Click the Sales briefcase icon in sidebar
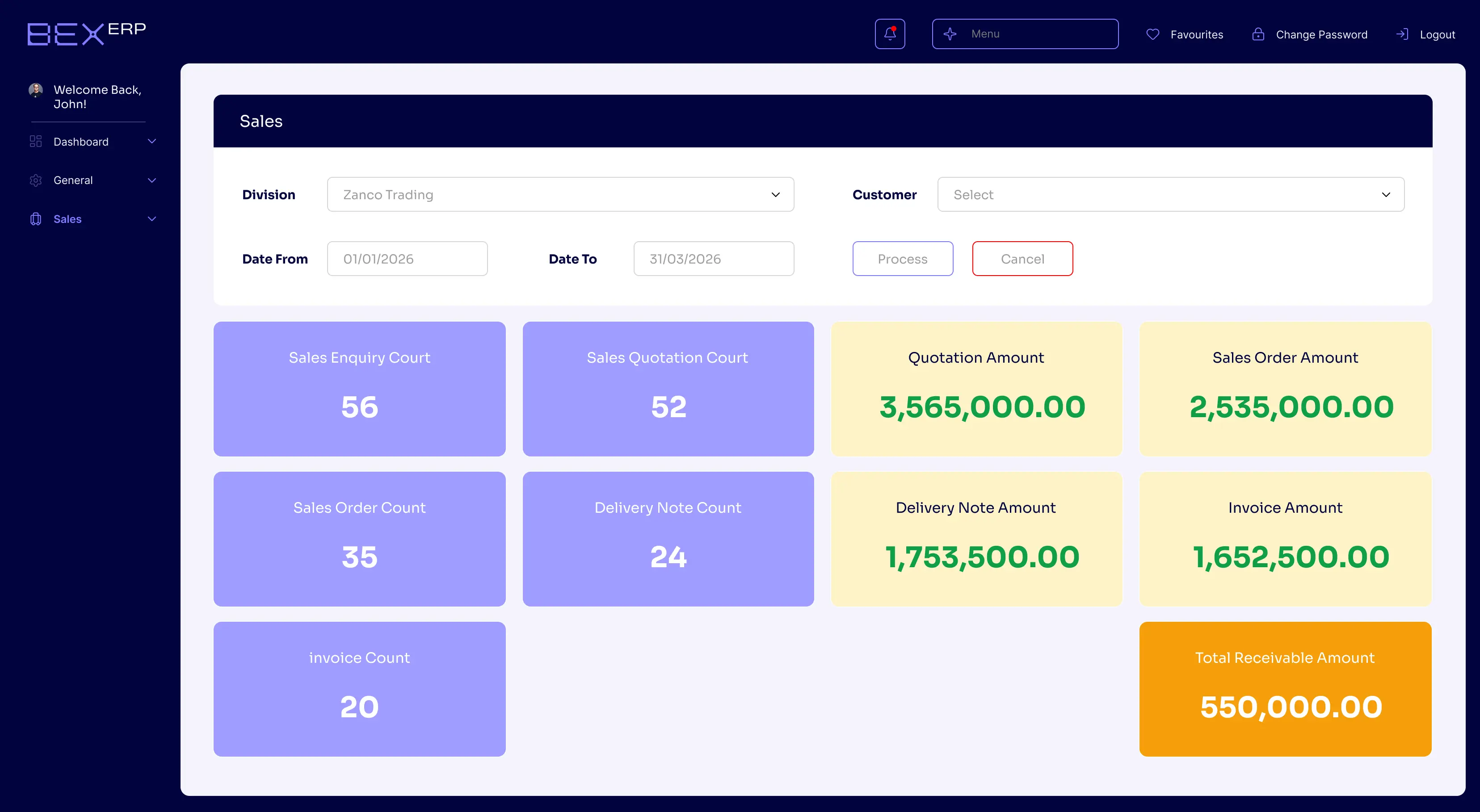The height and width of the screenshot is (812, 1480). pos(36,219)
